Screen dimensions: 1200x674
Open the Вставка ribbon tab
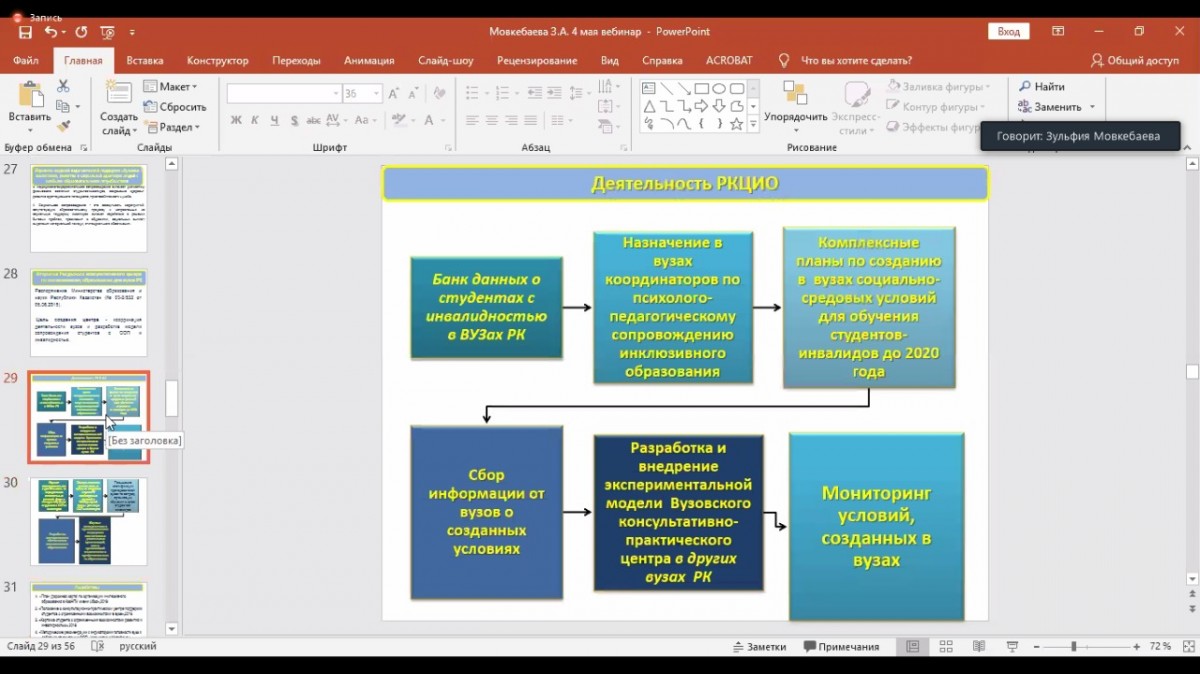[145, 60]
